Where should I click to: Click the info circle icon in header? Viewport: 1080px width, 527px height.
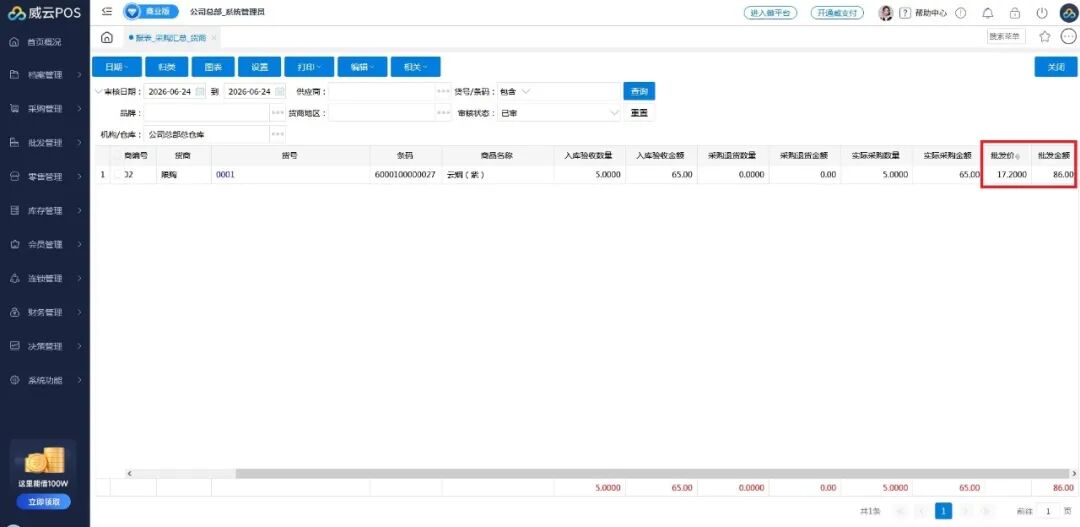[961, 13]
